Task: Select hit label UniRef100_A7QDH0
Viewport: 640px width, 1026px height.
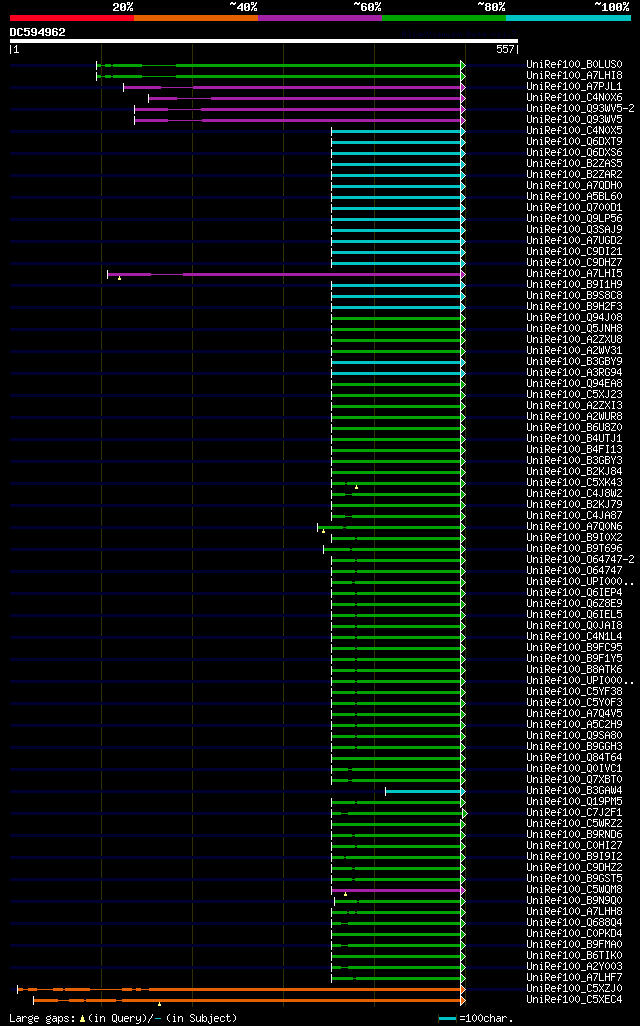Action: (575, 186)
